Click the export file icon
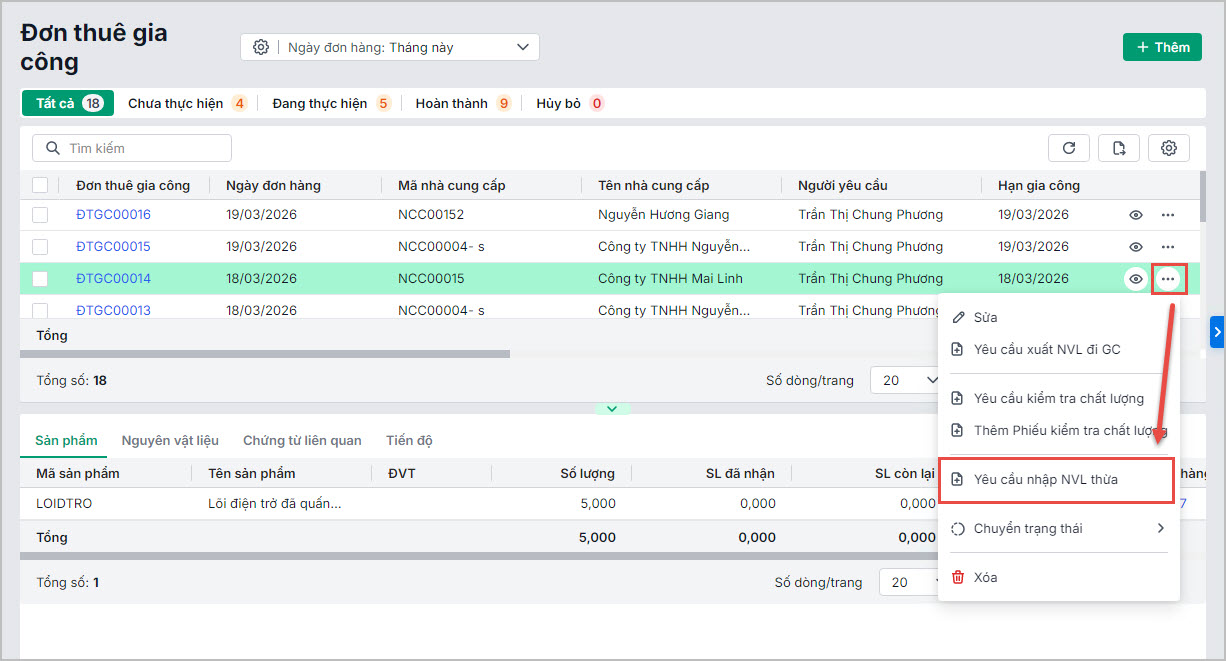The height and width of the screenshot is (661, 1226). 1119,148
